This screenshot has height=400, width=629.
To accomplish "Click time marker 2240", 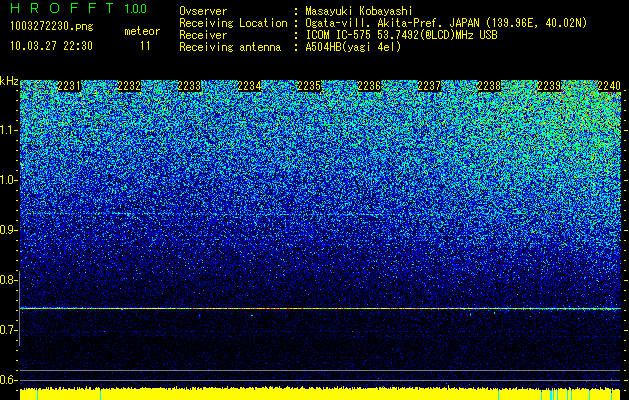I will 609,86.
